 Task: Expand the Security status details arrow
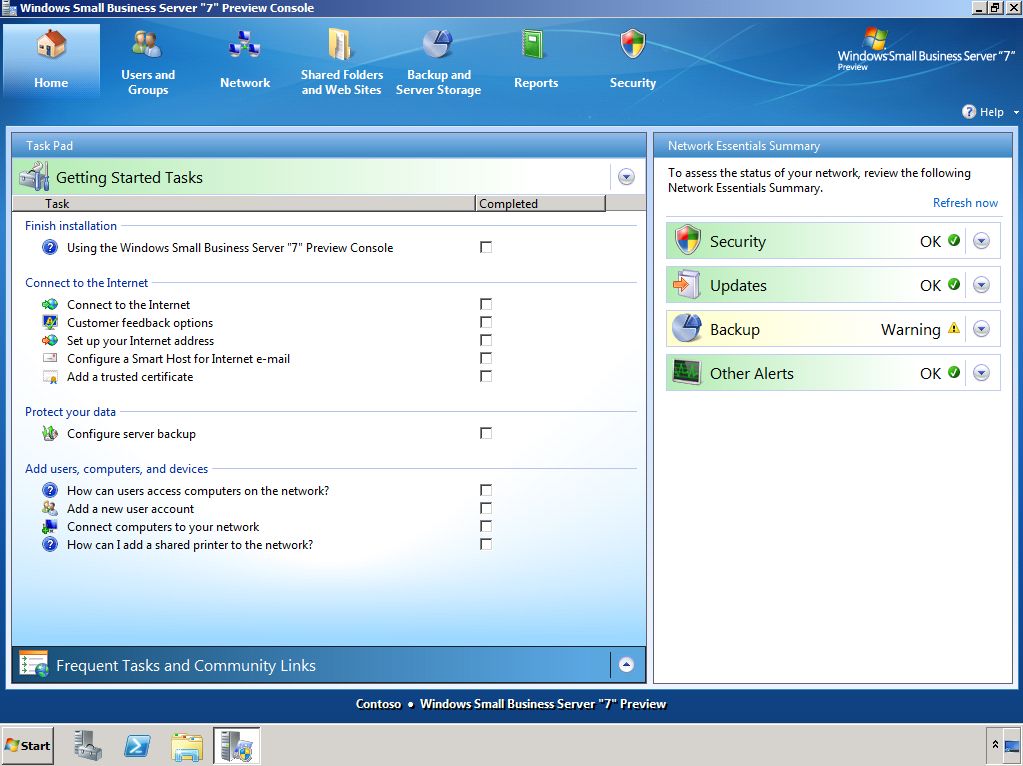point(981,241)
